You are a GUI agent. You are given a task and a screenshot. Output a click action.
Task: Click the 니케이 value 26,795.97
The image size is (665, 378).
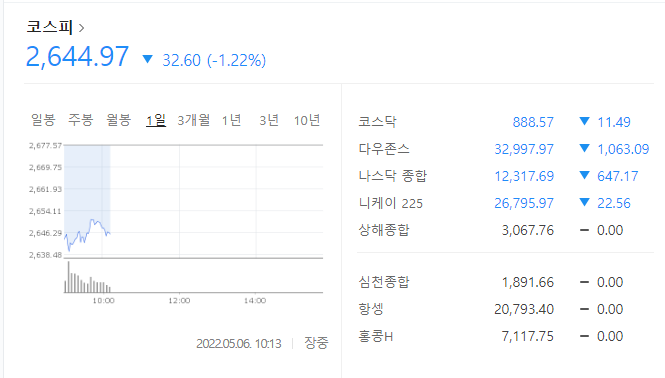[524, 203]
